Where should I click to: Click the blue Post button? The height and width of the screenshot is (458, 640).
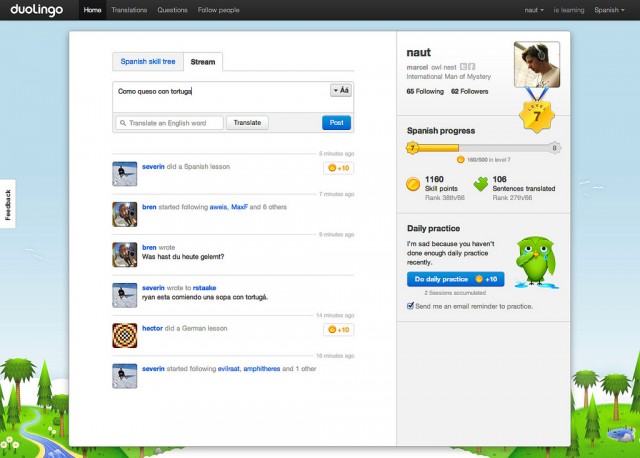[336, 122]
